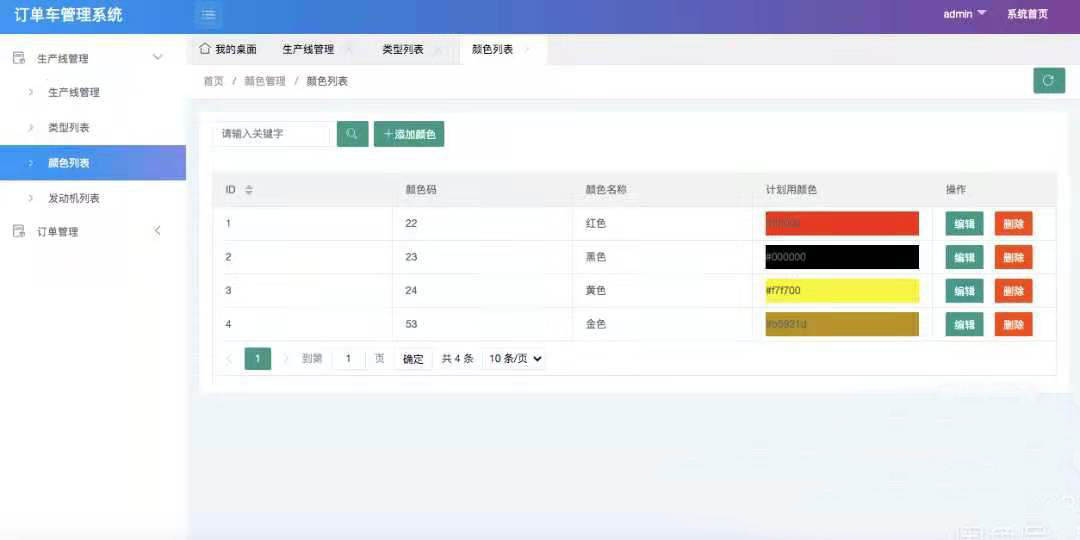Click the 添加颜色 button
Image resolution: width=1080 pixels, height=540 pixels.
(x=409, y=134)
